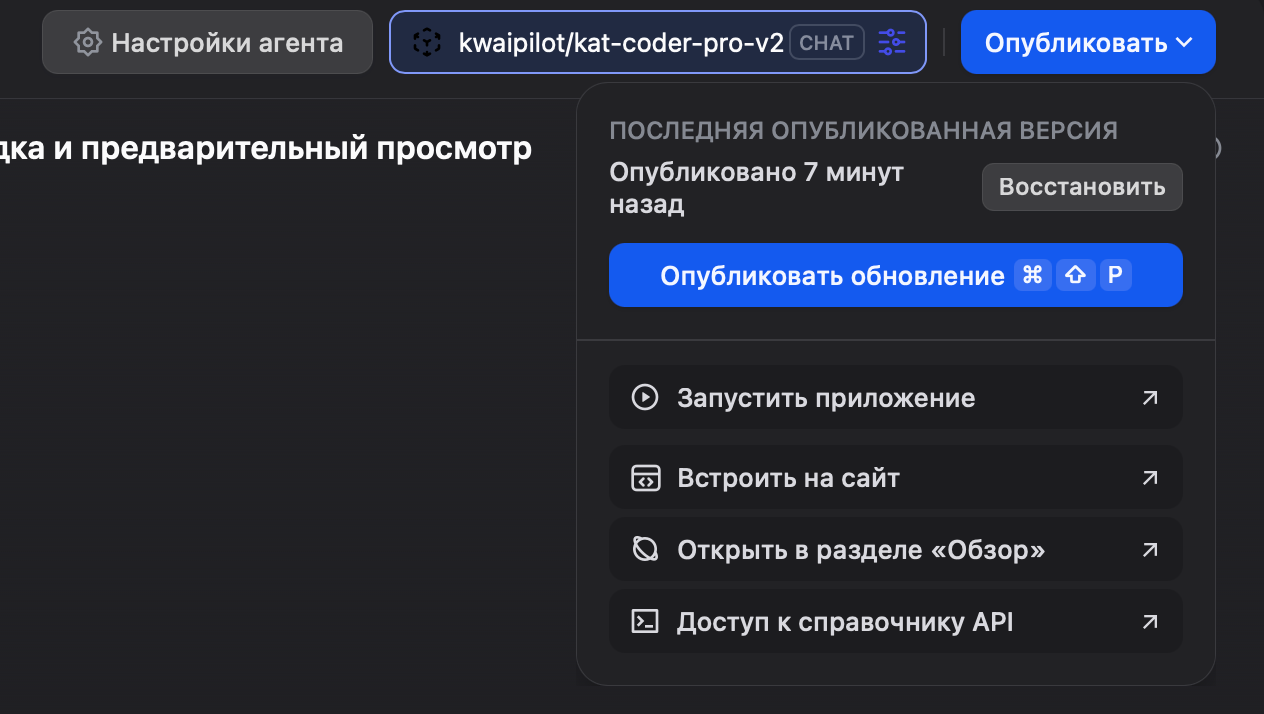Click the CHAT badge in the model selector
Viewport: 1264px width, 714px height.
[826, 42]
